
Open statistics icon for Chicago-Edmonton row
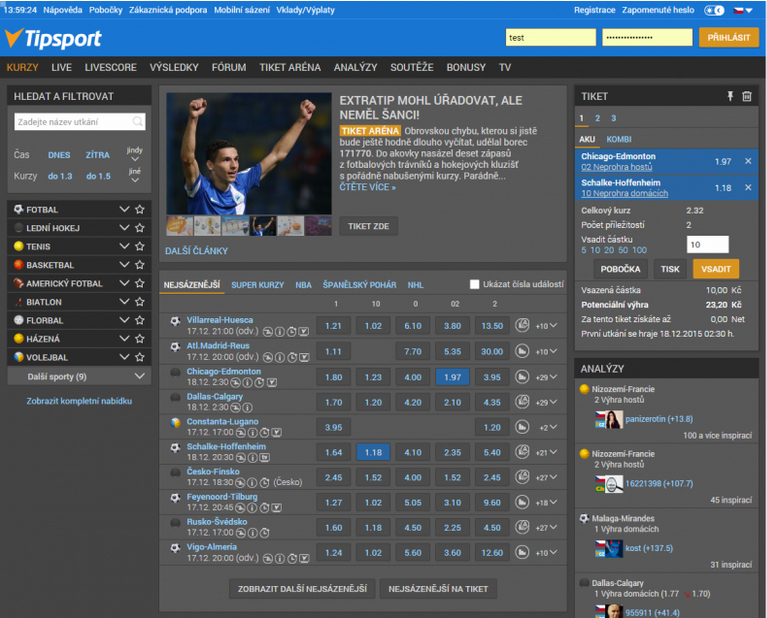(x=522, y=377)
